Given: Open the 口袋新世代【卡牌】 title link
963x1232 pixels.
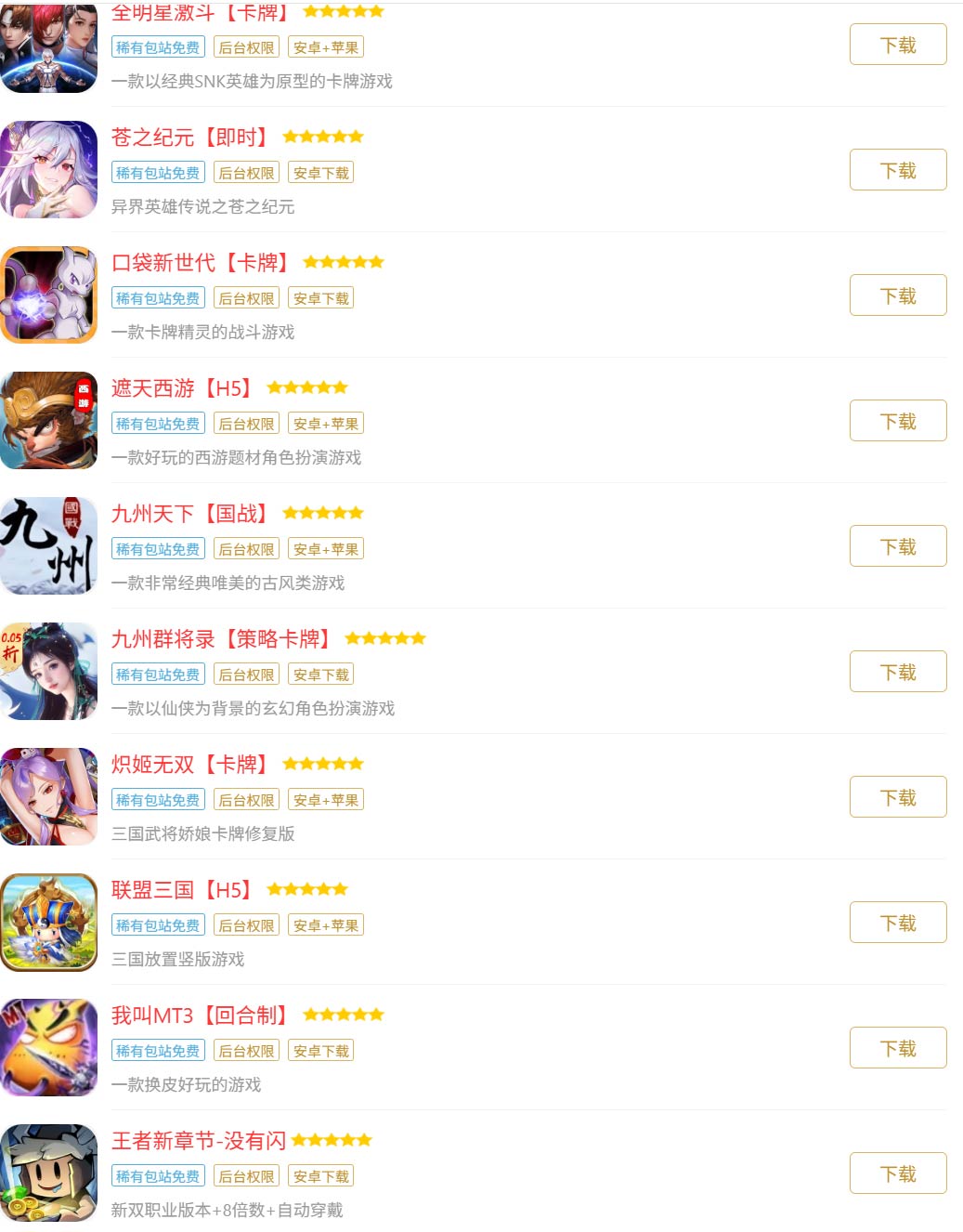Looking at the screenshot, I should 202,263.
